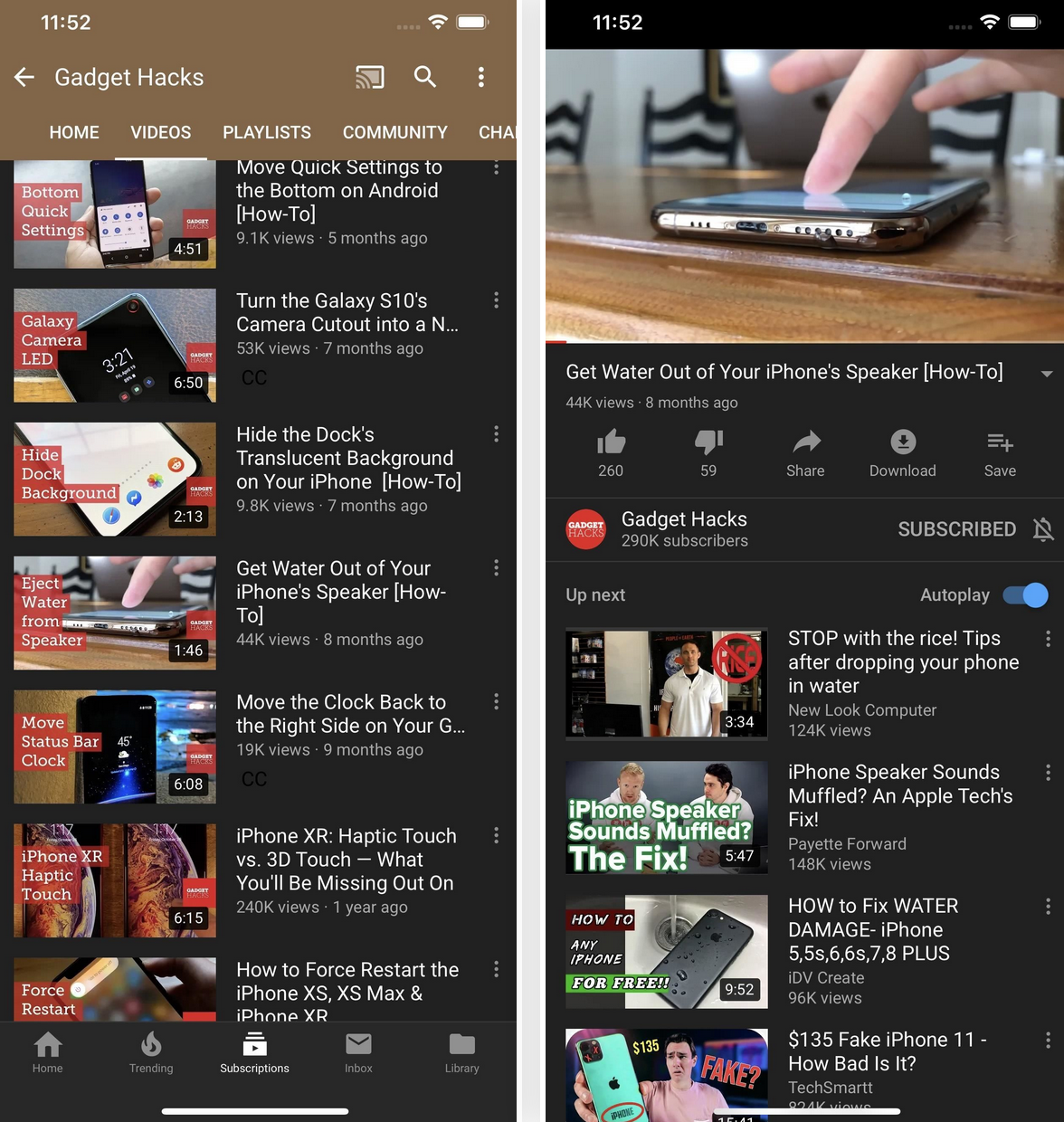Open the Gadget Hacks channel name link

coord(684,519)
